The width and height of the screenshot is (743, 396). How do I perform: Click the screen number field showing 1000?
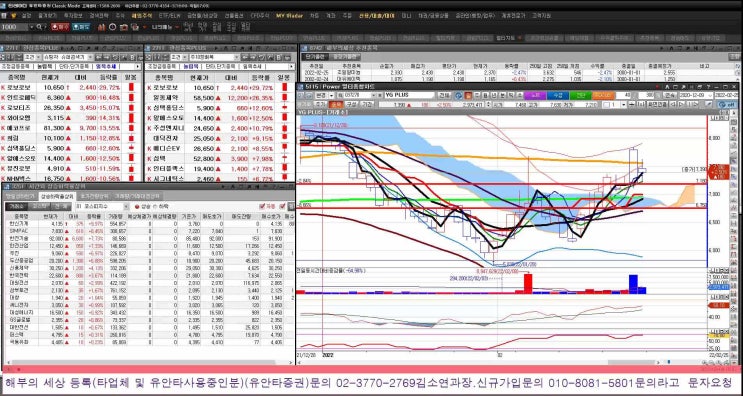[x=15, y=27]
